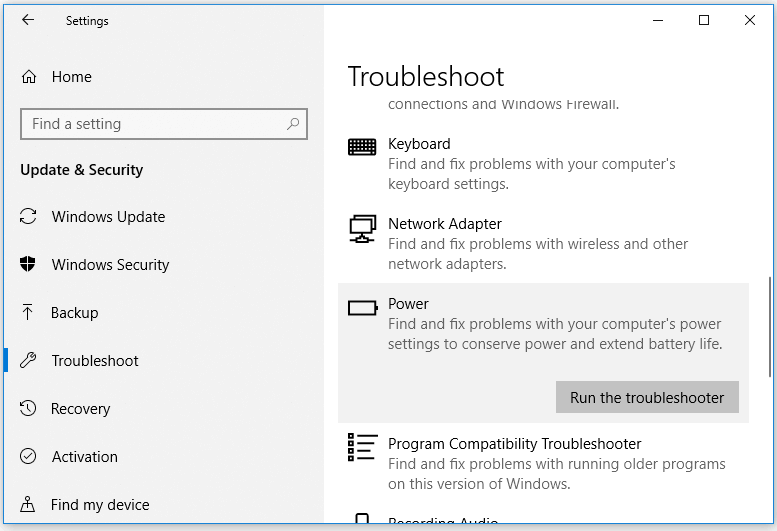The height and width of the screenshot is (531, 777).
Task: Click the Power battery icon
Action: (x=362, y=308)
